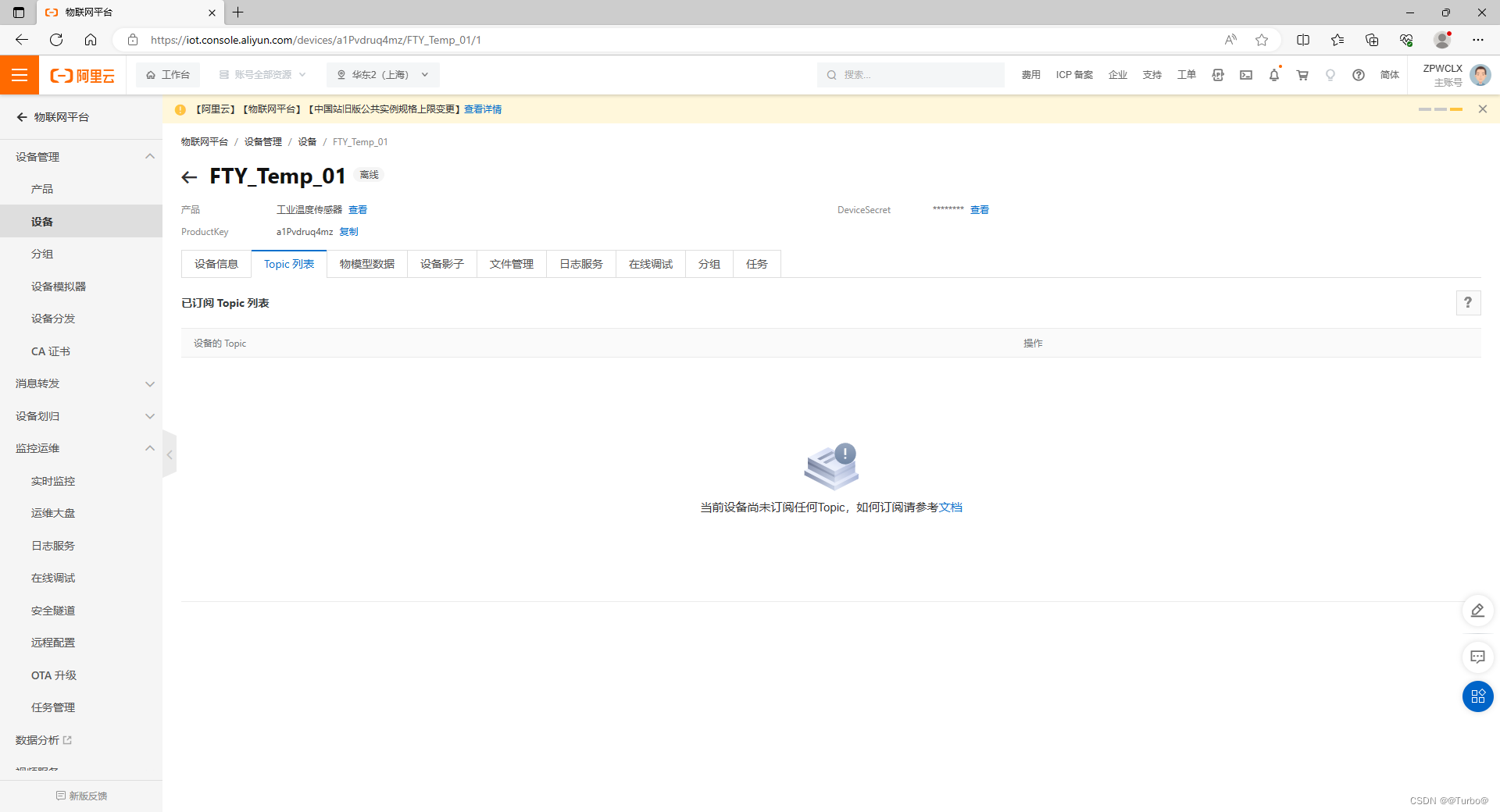Image resolution: width=1500 pixels, height=812 pixels.
Task: Open the Alibaba Cloud hamburger menu
Action: click(x=19, y=75)
